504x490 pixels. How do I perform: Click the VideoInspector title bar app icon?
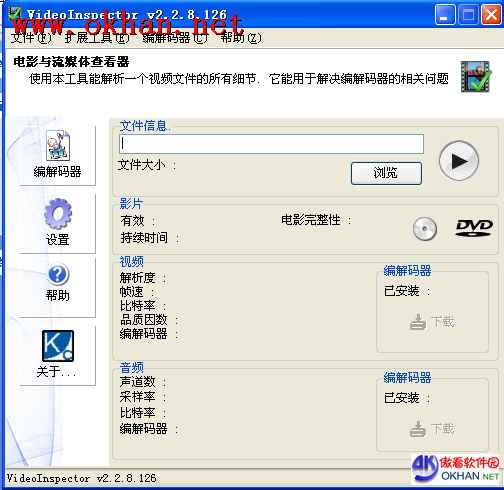15,13
